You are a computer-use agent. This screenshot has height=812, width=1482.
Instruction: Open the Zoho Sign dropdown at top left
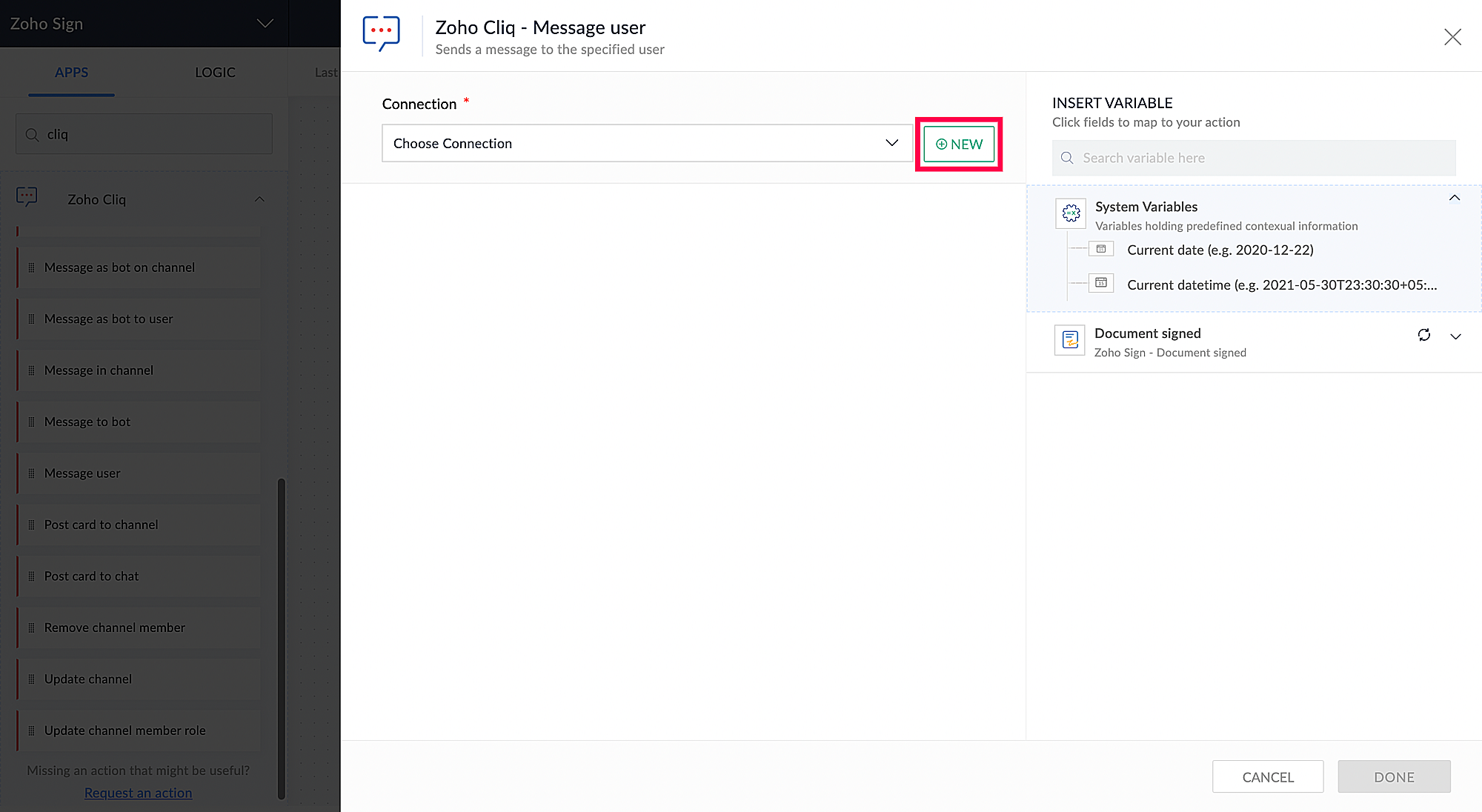pos(265,24)
